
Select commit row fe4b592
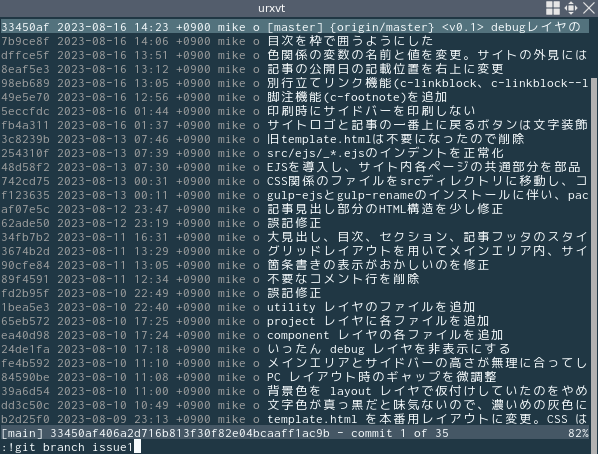(x=294, y=363)
